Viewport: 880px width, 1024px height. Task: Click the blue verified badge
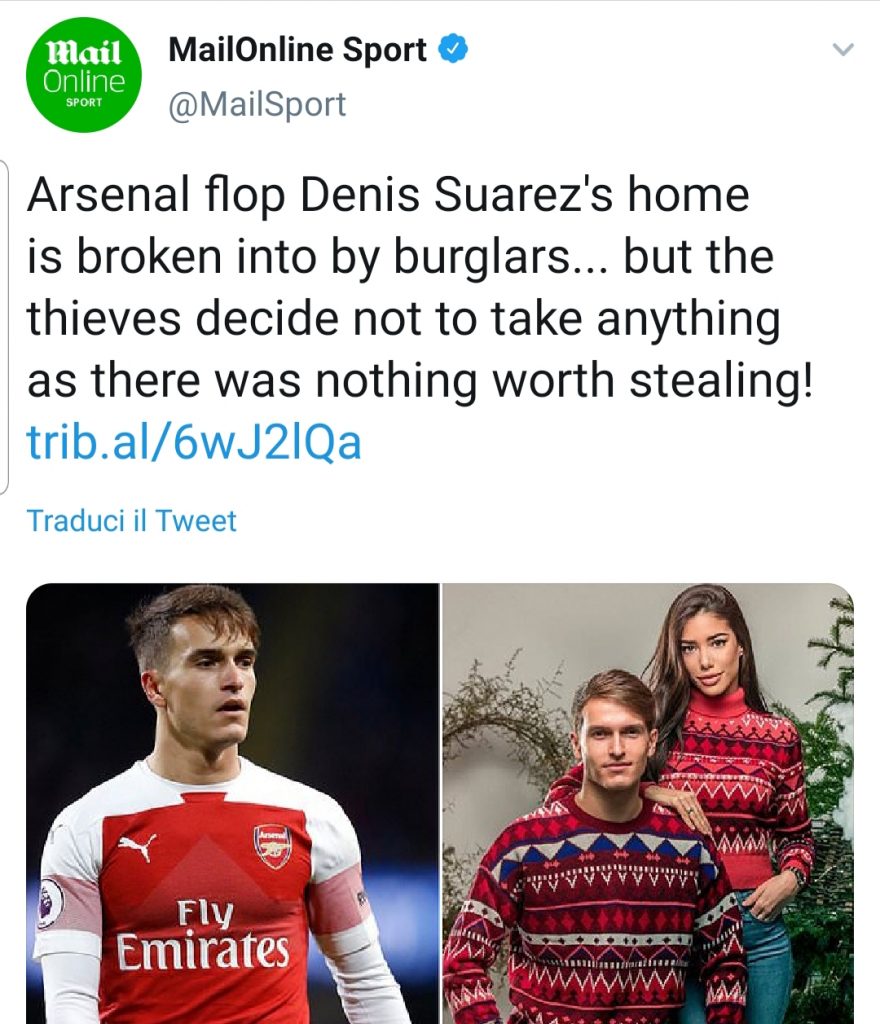(453, 49)
